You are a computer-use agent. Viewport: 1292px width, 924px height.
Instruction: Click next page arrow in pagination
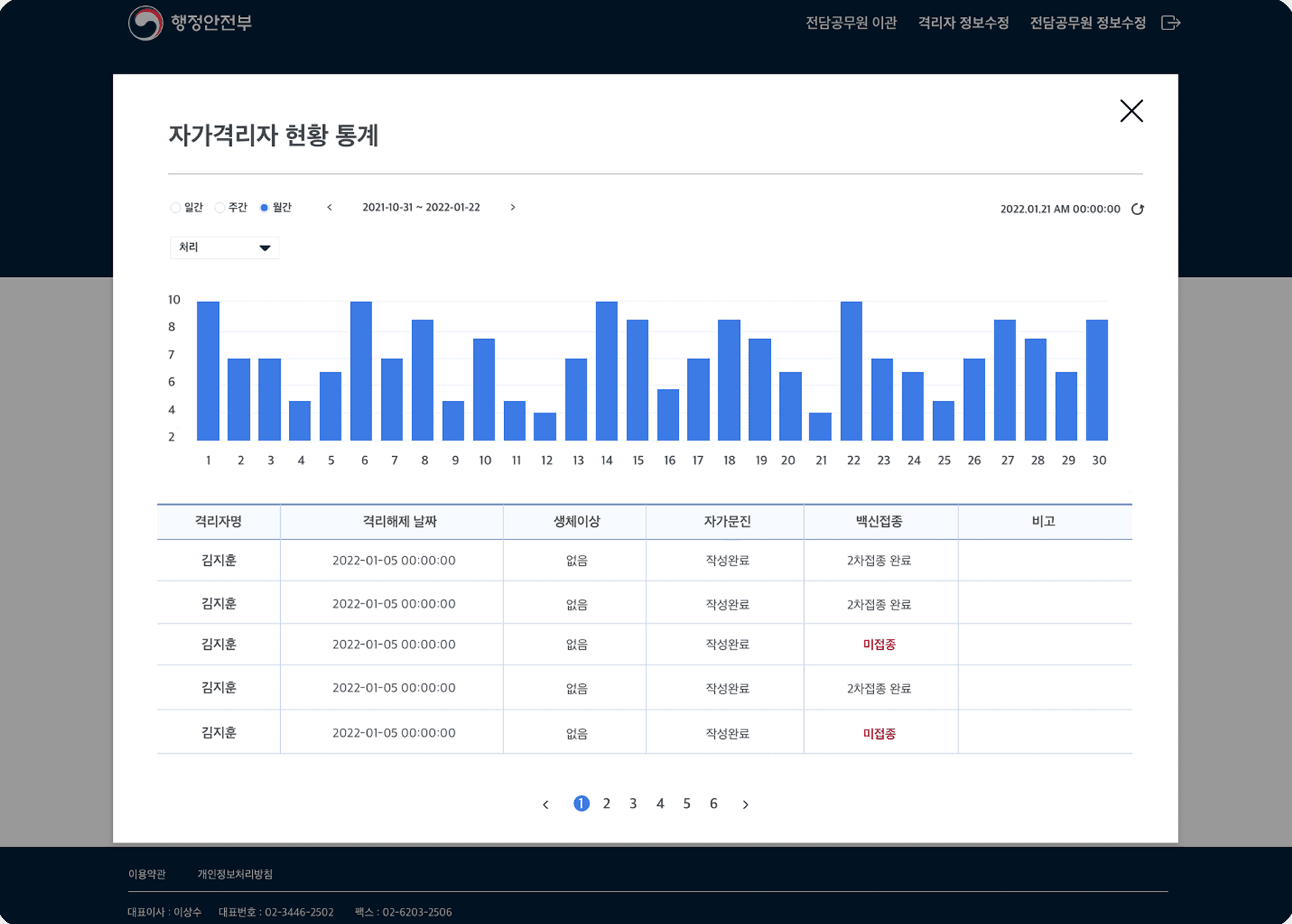[745, 805]
